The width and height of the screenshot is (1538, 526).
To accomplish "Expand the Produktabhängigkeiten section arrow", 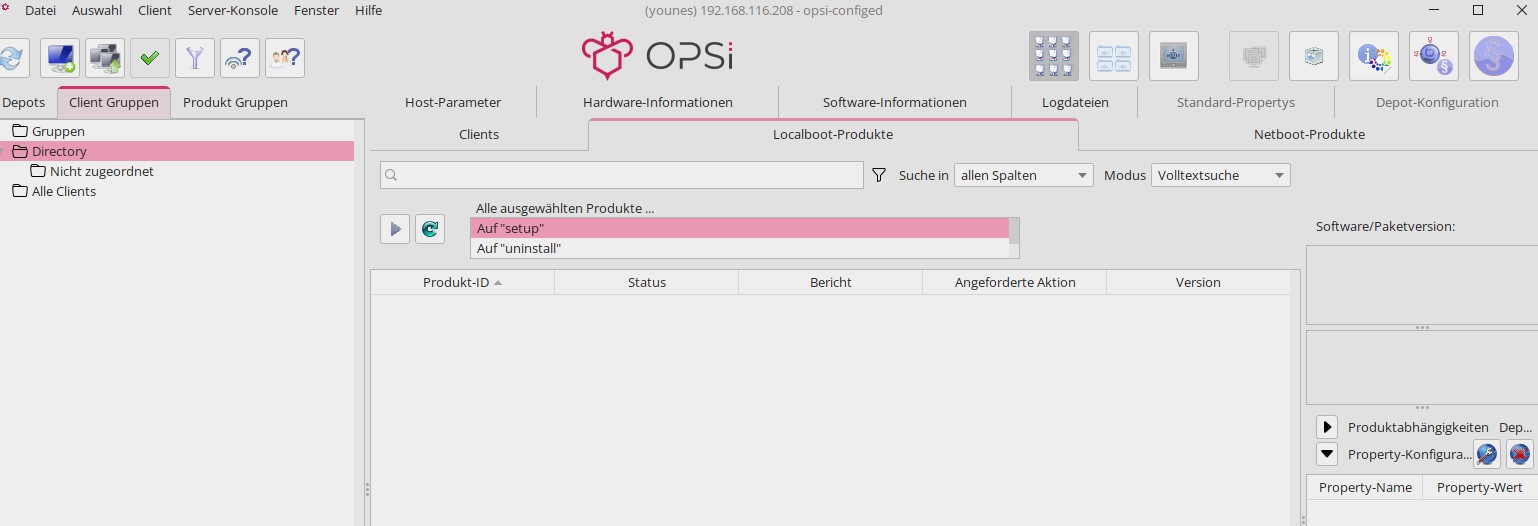I will (1327, 427).
